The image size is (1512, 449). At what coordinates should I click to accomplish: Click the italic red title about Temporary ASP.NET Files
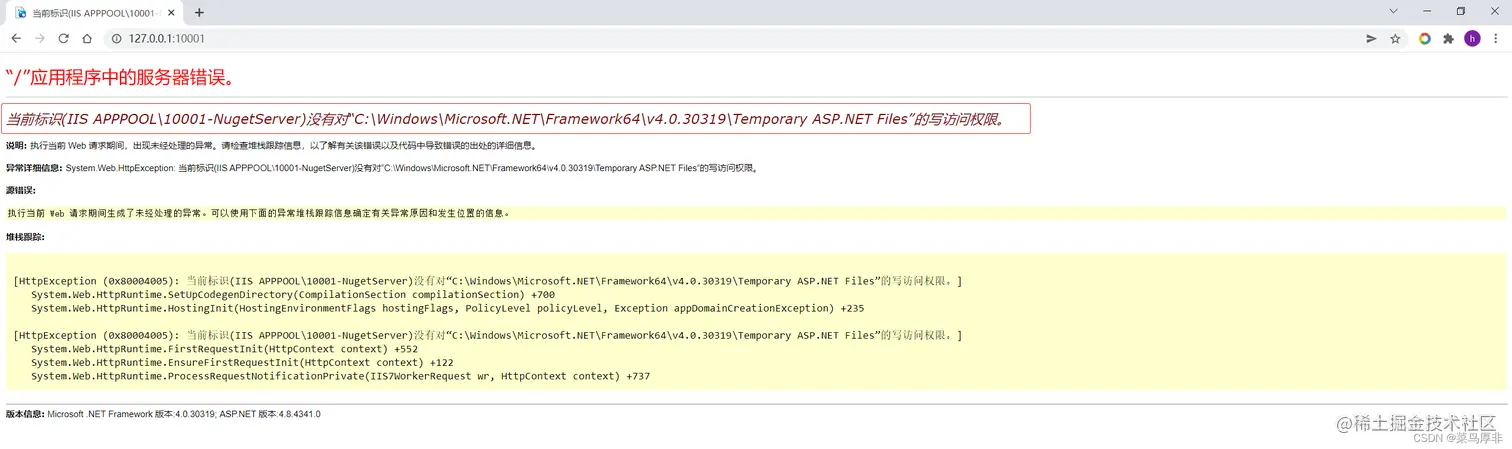505,119
